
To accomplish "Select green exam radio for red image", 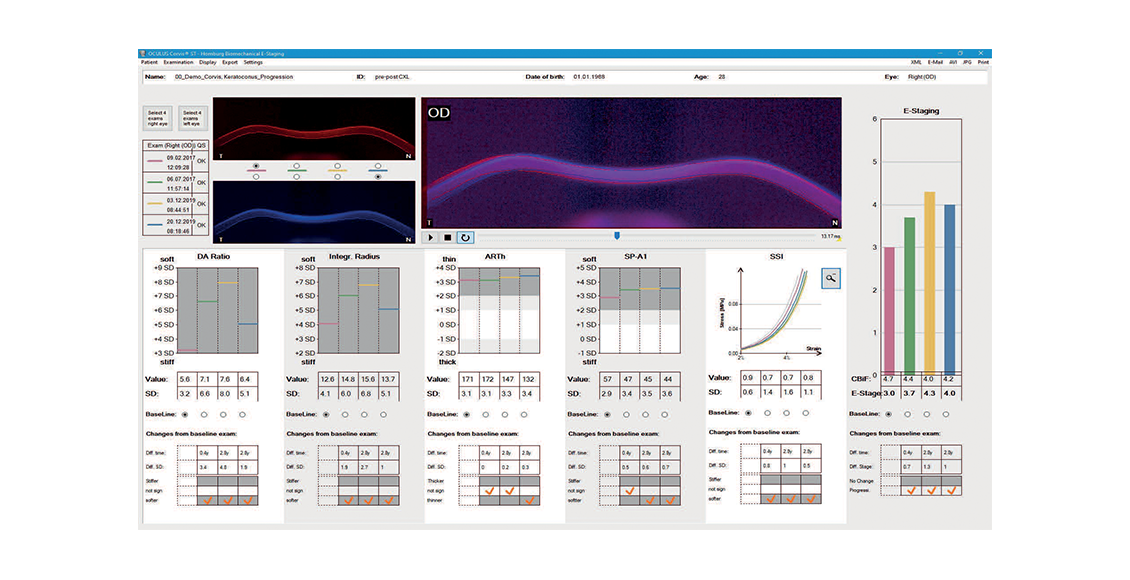I will (x=297, y=166).
